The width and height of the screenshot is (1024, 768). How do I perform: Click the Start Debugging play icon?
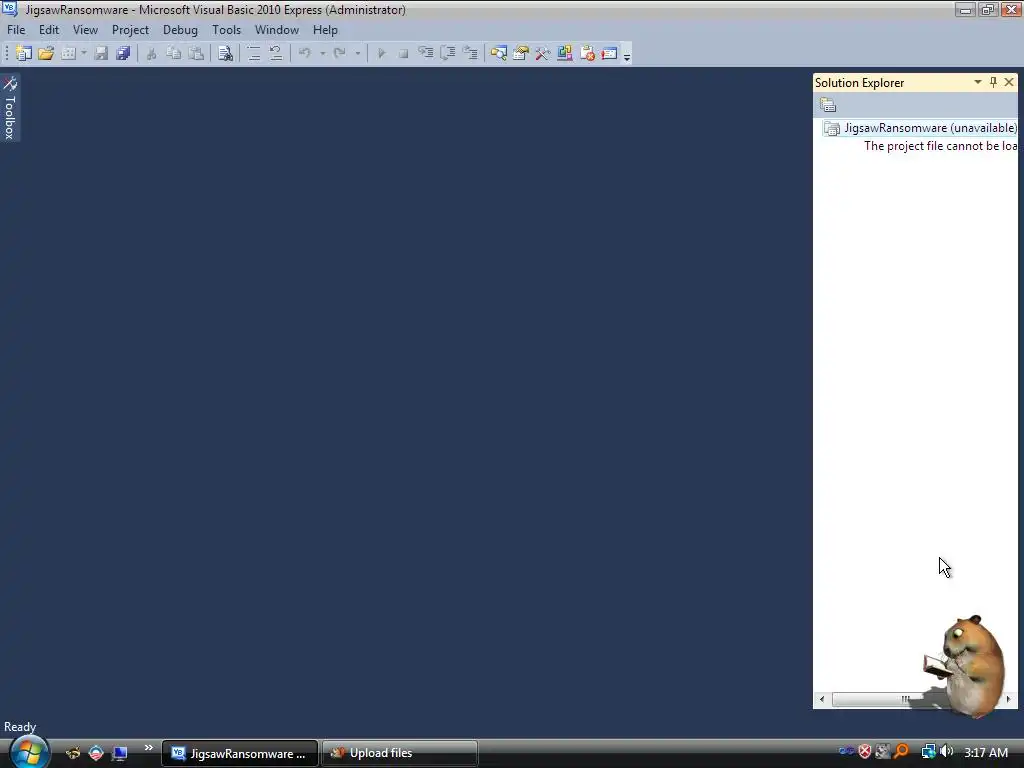point(381,54)
